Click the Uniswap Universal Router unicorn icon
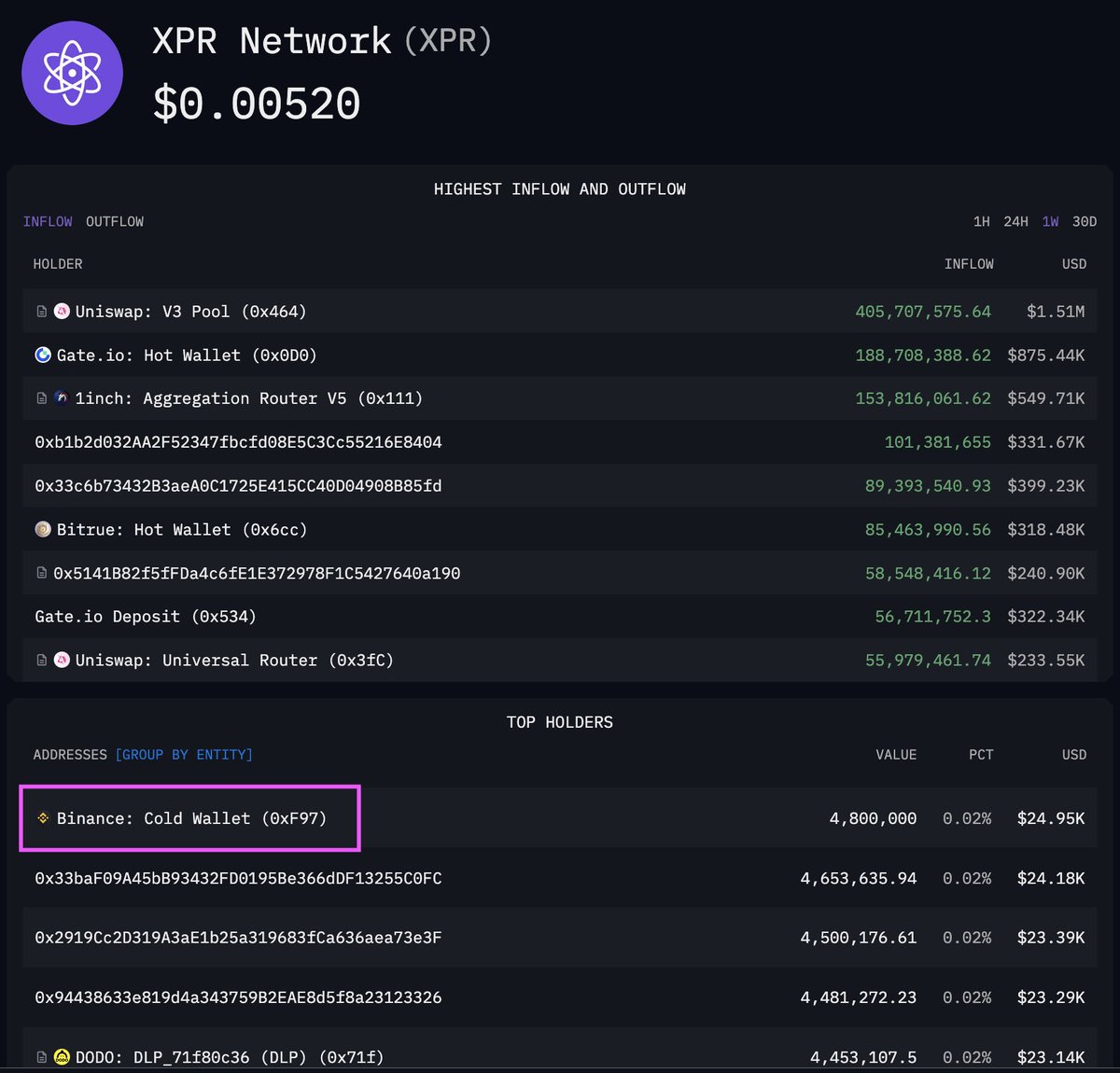This screenshot has height=1073, width=1120. (62, 660)
